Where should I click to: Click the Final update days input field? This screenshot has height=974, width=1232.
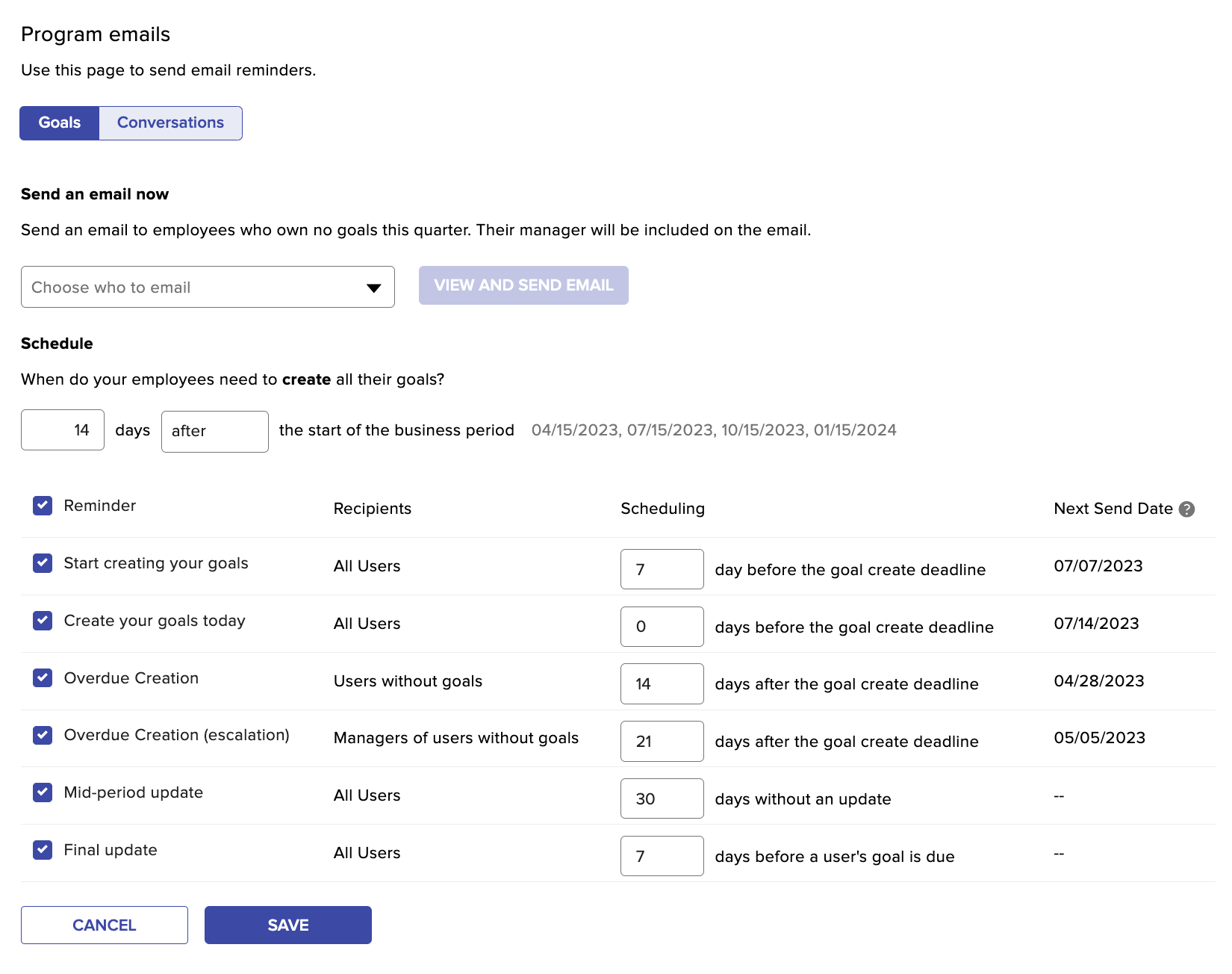[662, 856]
